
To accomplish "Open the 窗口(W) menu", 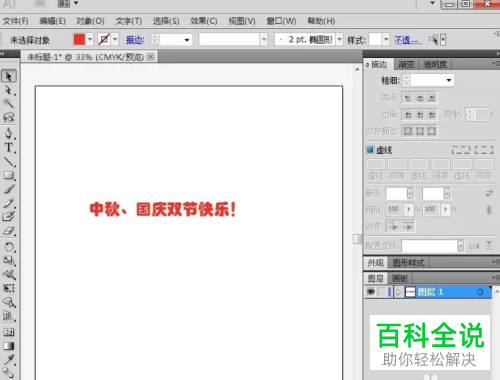I will pos(281,21).
